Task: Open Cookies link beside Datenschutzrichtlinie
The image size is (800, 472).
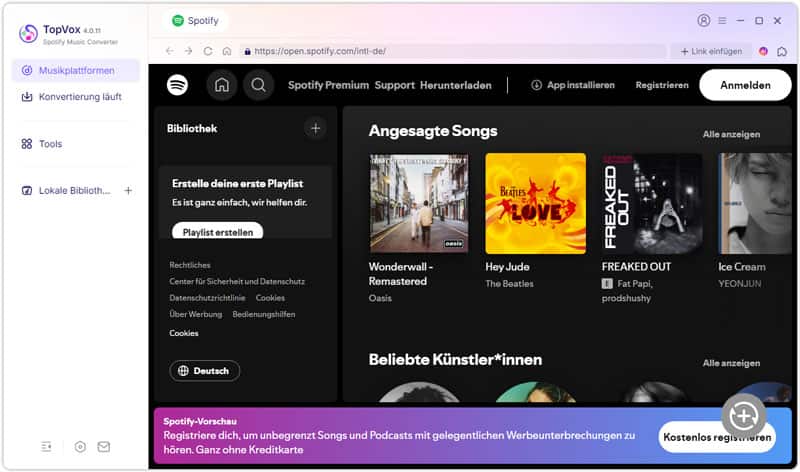Action: click(x=270, y=297)
